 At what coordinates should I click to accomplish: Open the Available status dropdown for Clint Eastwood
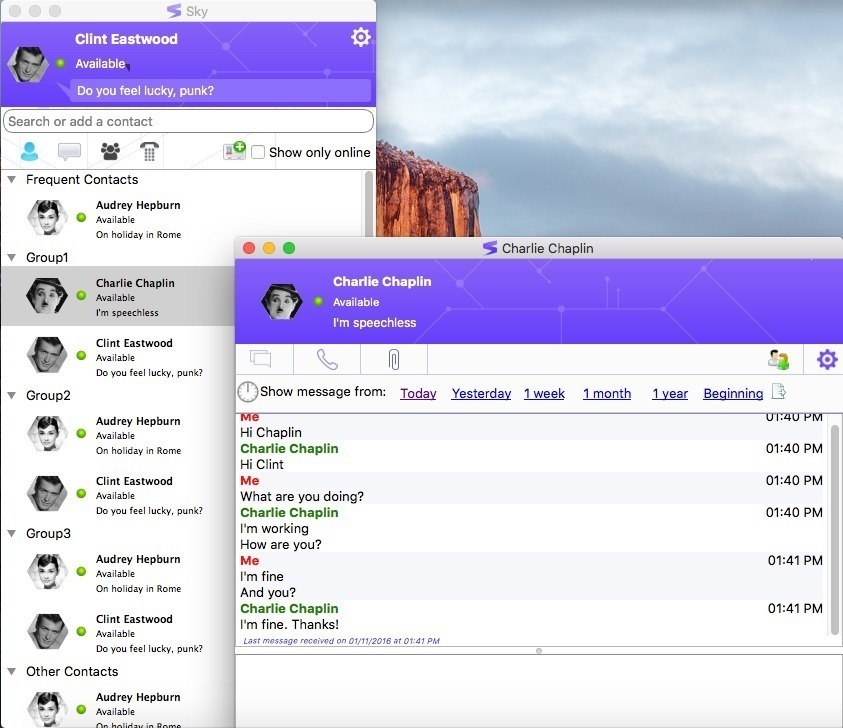point(103,64)
